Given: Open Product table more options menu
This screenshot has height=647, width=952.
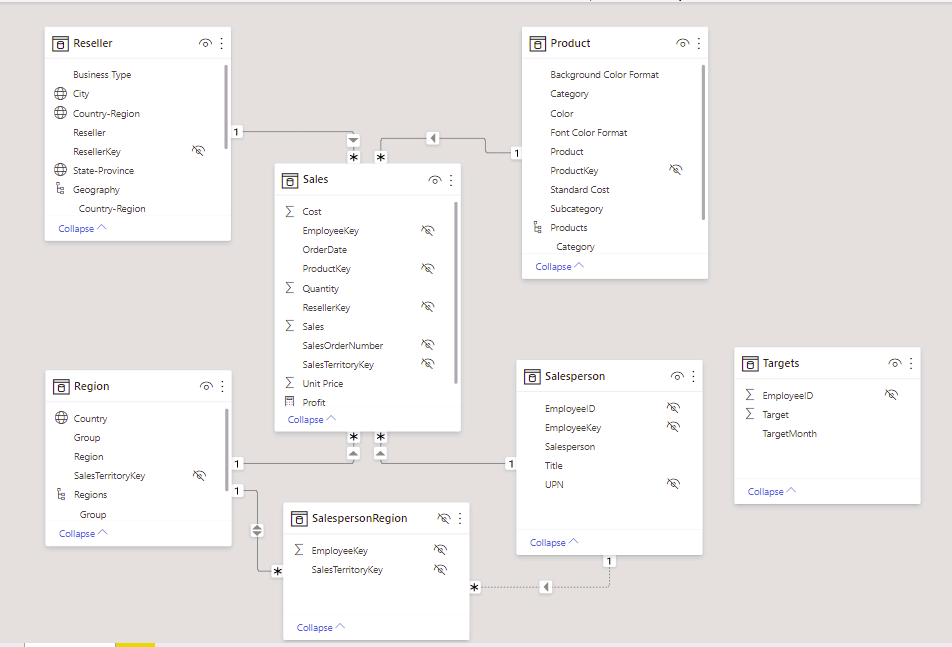Looking at the screenshot, I should pos(699,43).
